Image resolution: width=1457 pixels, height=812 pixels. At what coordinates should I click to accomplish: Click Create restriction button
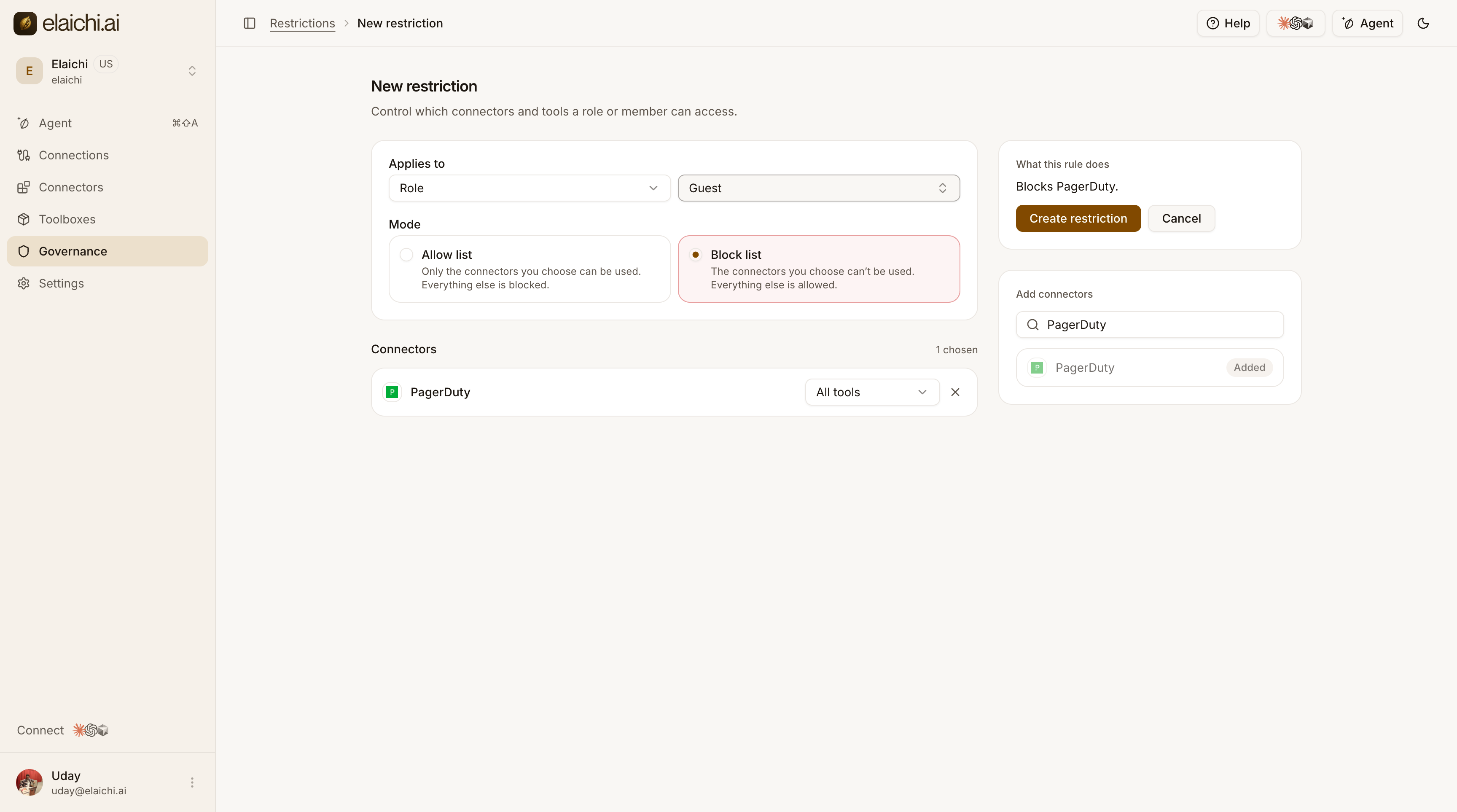tap(1078, 218)
